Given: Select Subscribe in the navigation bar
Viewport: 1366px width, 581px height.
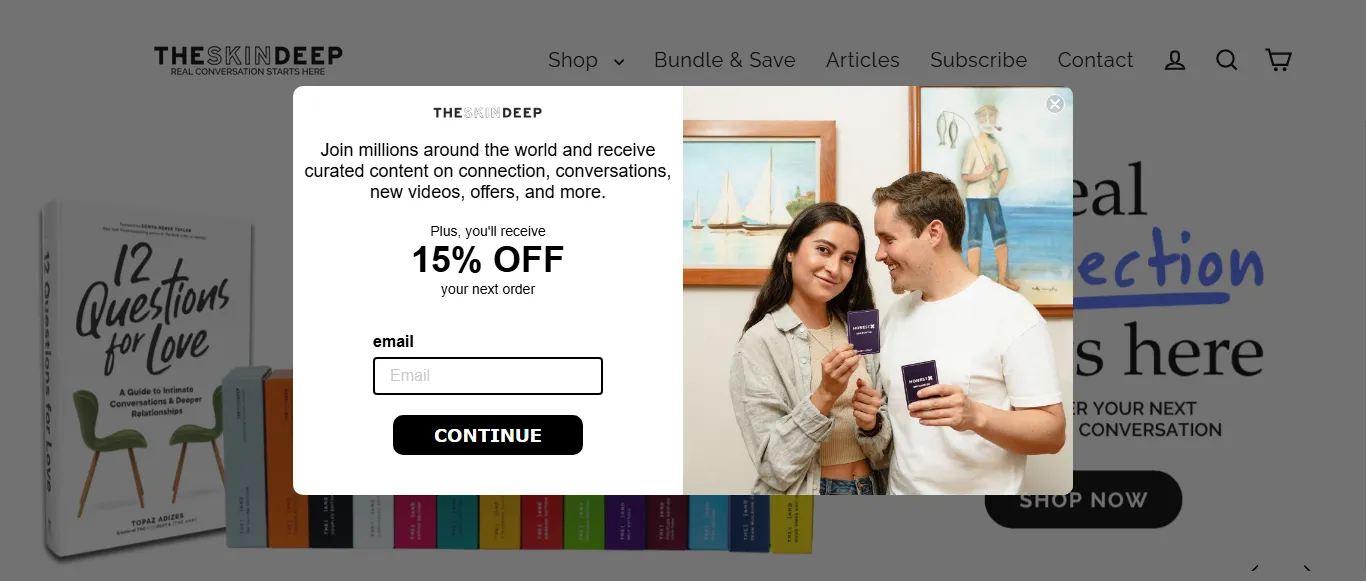Looking at the screenshot, I should (x=978, y=60).
